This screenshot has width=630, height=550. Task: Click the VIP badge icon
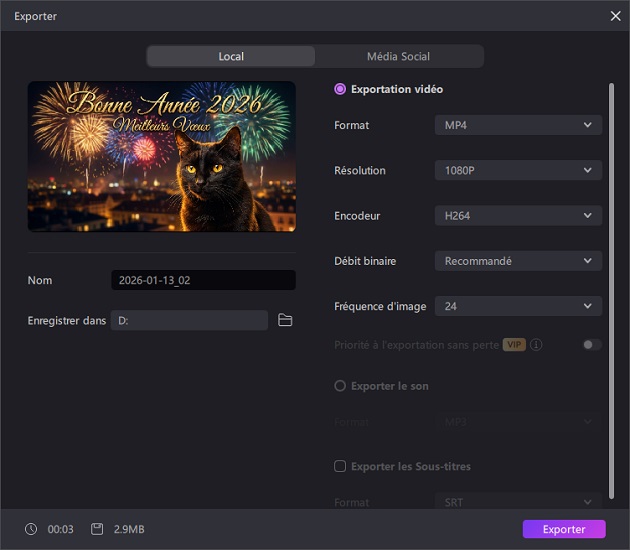pos(514,345)
